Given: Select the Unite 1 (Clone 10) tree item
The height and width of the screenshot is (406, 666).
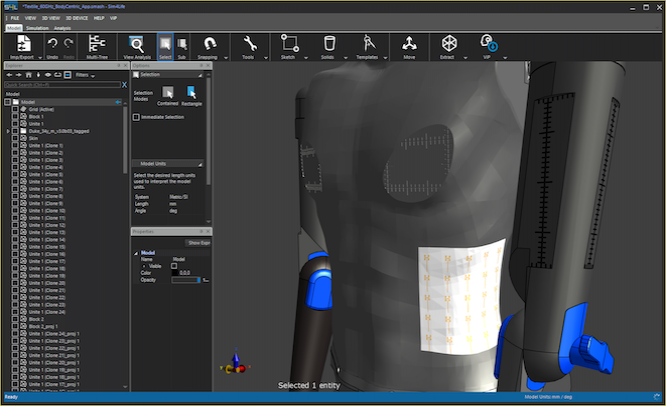Looking at the screenshot, I should point(47,211).
